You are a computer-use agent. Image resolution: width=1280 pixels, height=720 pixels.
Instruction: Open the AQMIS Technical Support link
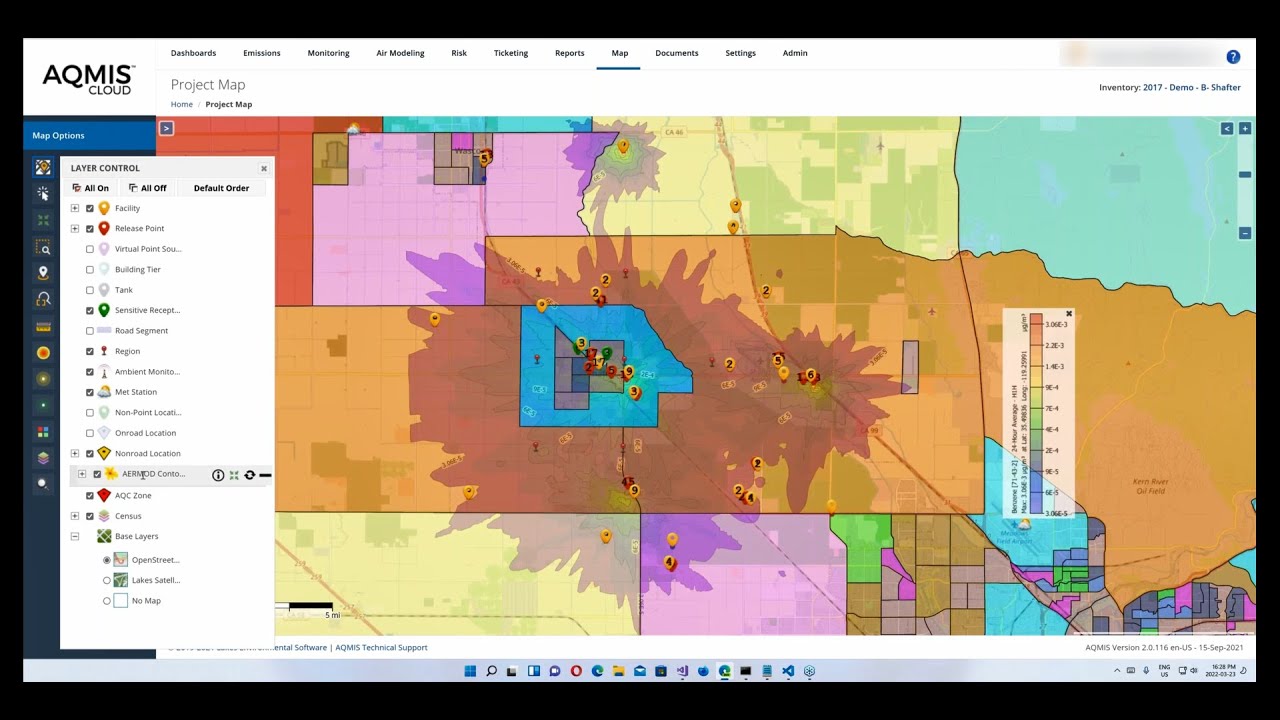(381, 648)
